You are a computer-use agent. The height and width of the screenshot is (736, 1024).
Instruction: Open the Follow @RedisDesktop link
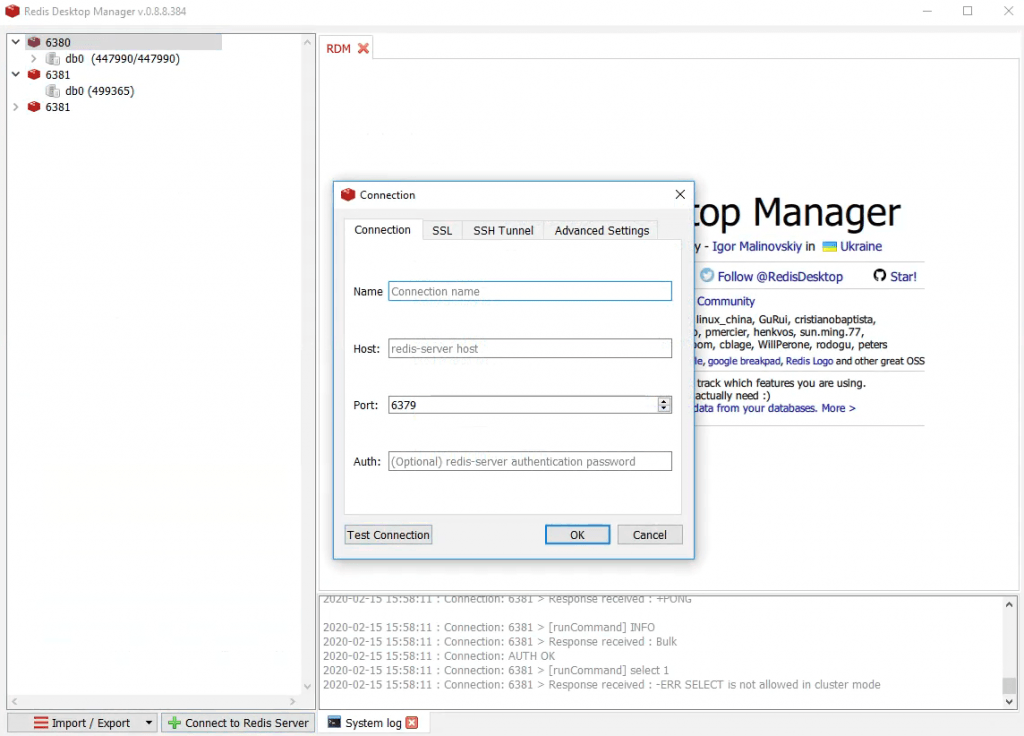click(x=780, y=276)
